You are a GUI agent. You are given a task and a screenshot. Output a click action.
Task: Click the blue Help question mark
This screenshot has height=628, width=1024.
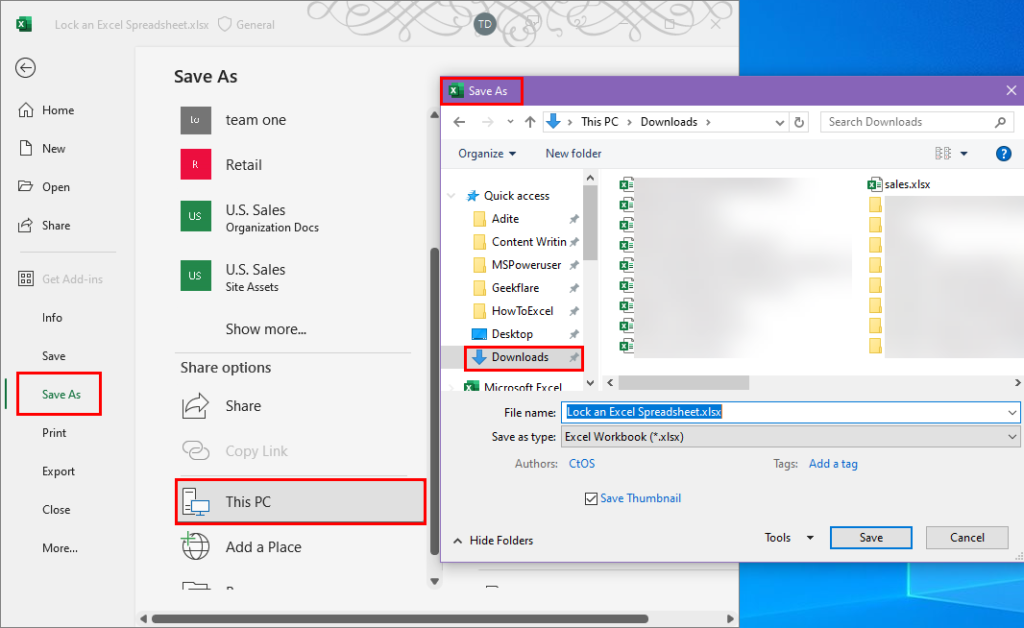pyautogui.click(x=1003, y=153)
